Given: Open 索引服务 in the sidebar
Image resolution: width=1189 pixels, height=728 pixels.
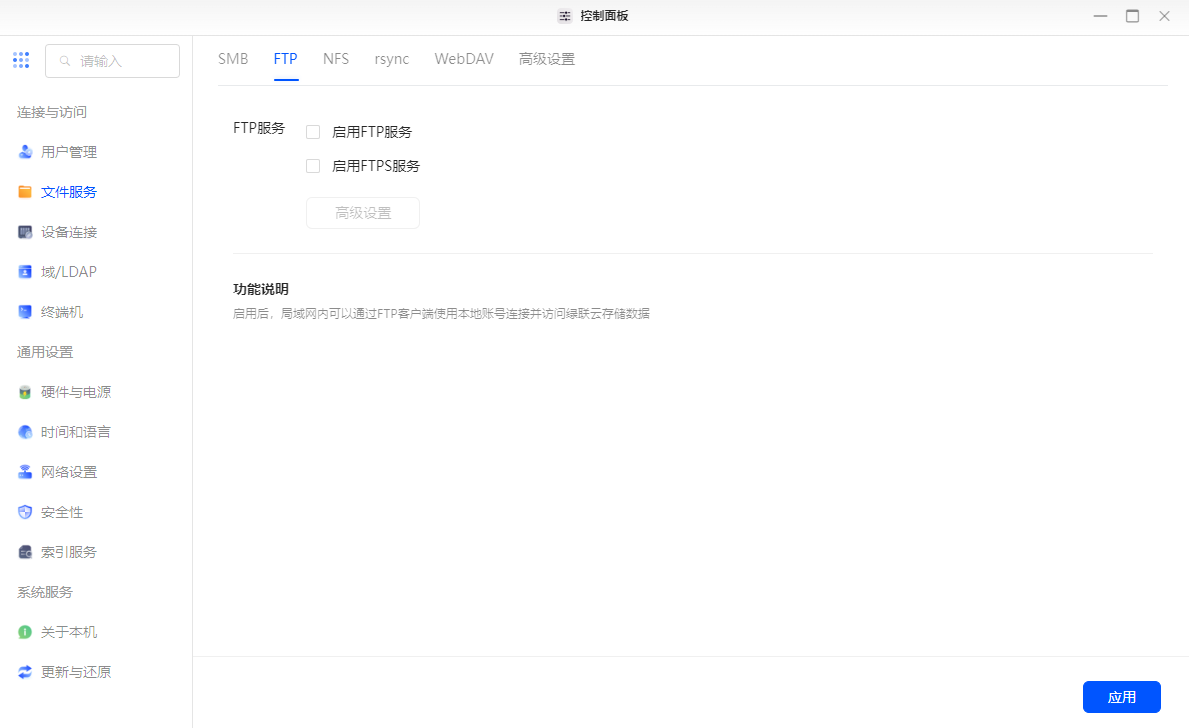Looking at the screenshot, I should click(69, 552).
